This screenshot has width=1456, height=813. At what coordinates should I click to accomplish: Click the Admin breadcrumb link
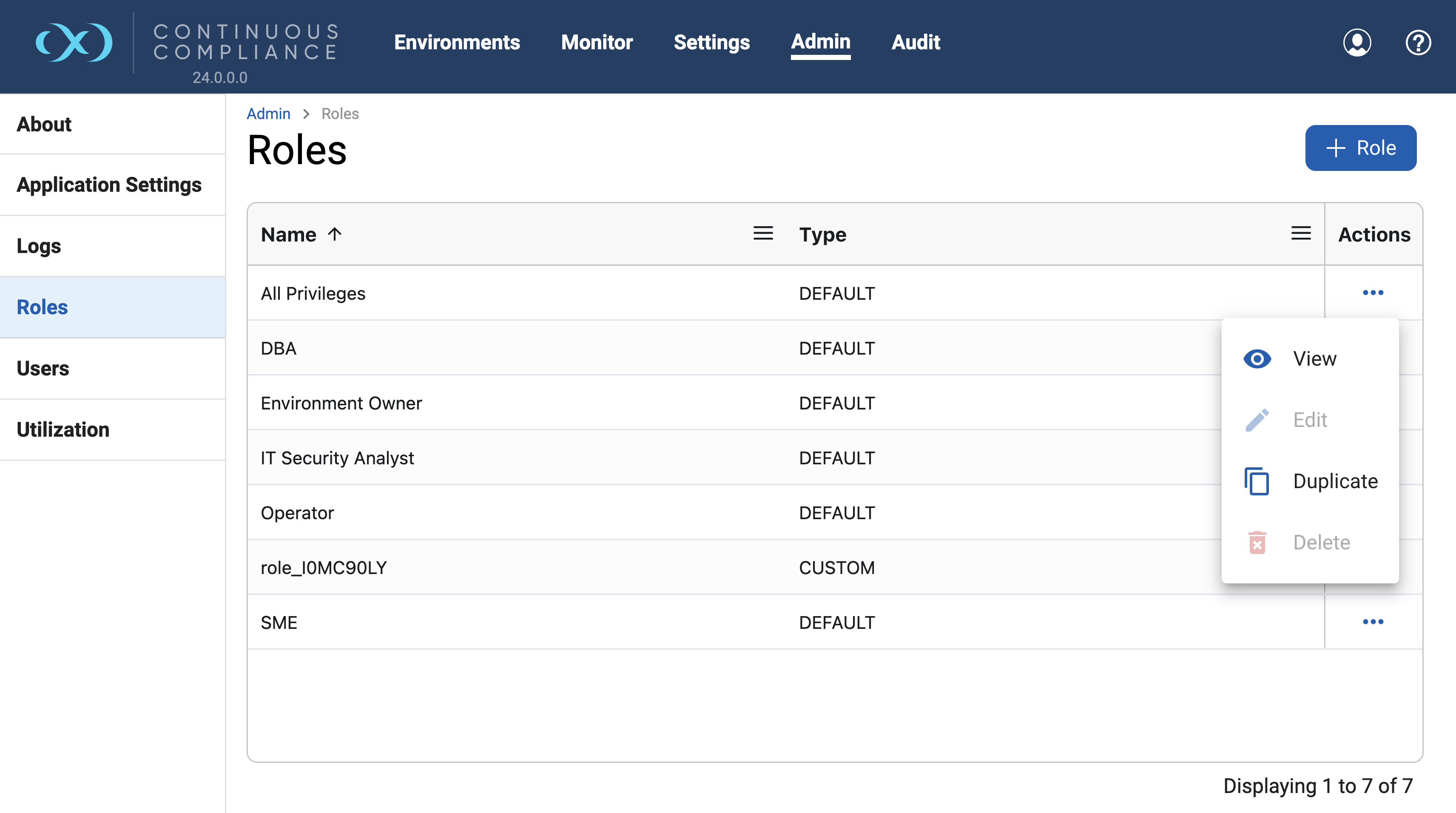pos(268,114)
